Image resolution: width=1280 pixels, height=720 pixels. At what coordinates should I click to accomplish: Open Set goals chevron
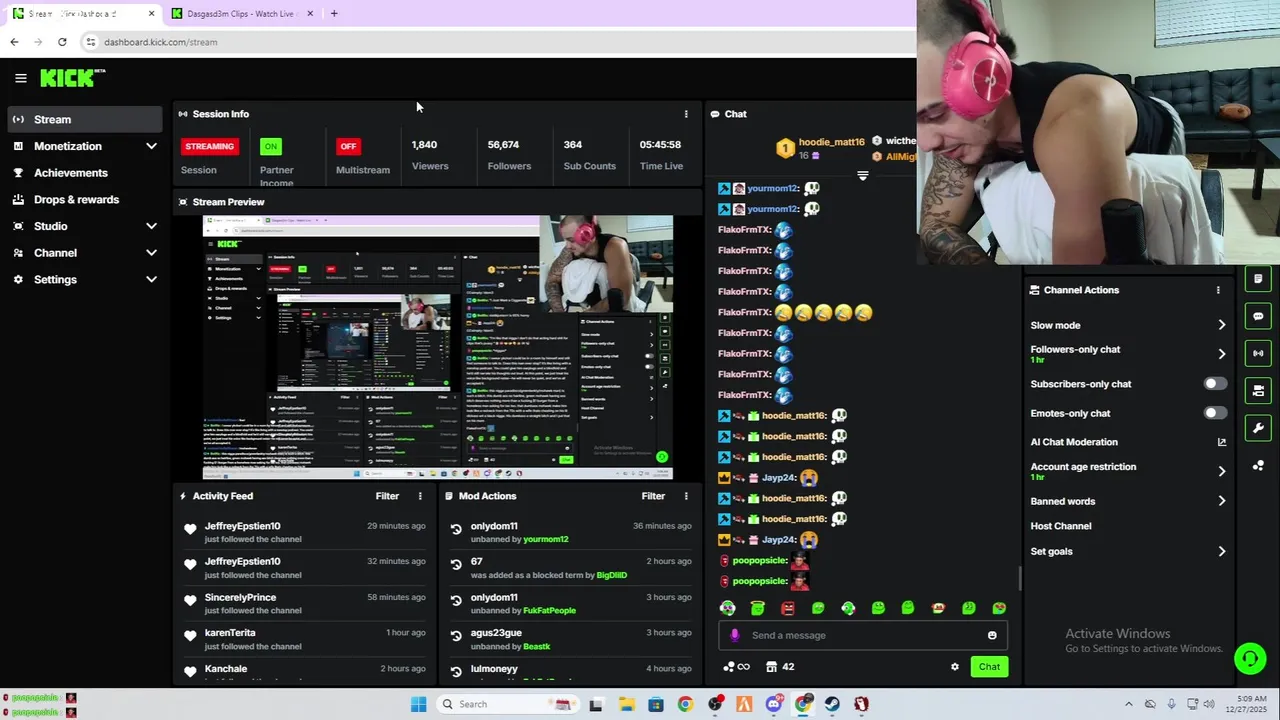(1221, 551)
